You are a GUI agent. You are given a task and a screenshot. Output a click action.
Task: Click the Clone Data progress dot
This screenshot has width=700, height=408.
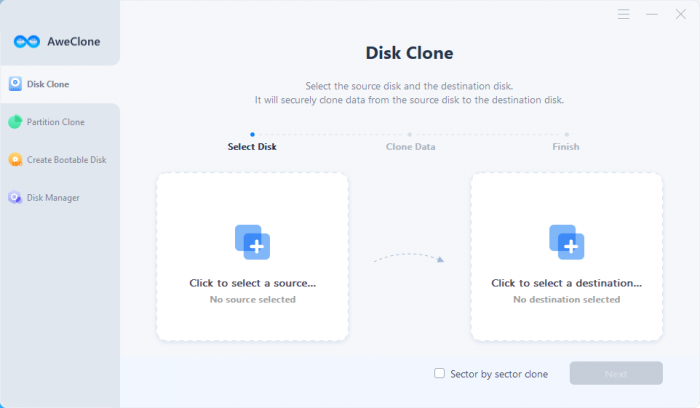(409, 134)
